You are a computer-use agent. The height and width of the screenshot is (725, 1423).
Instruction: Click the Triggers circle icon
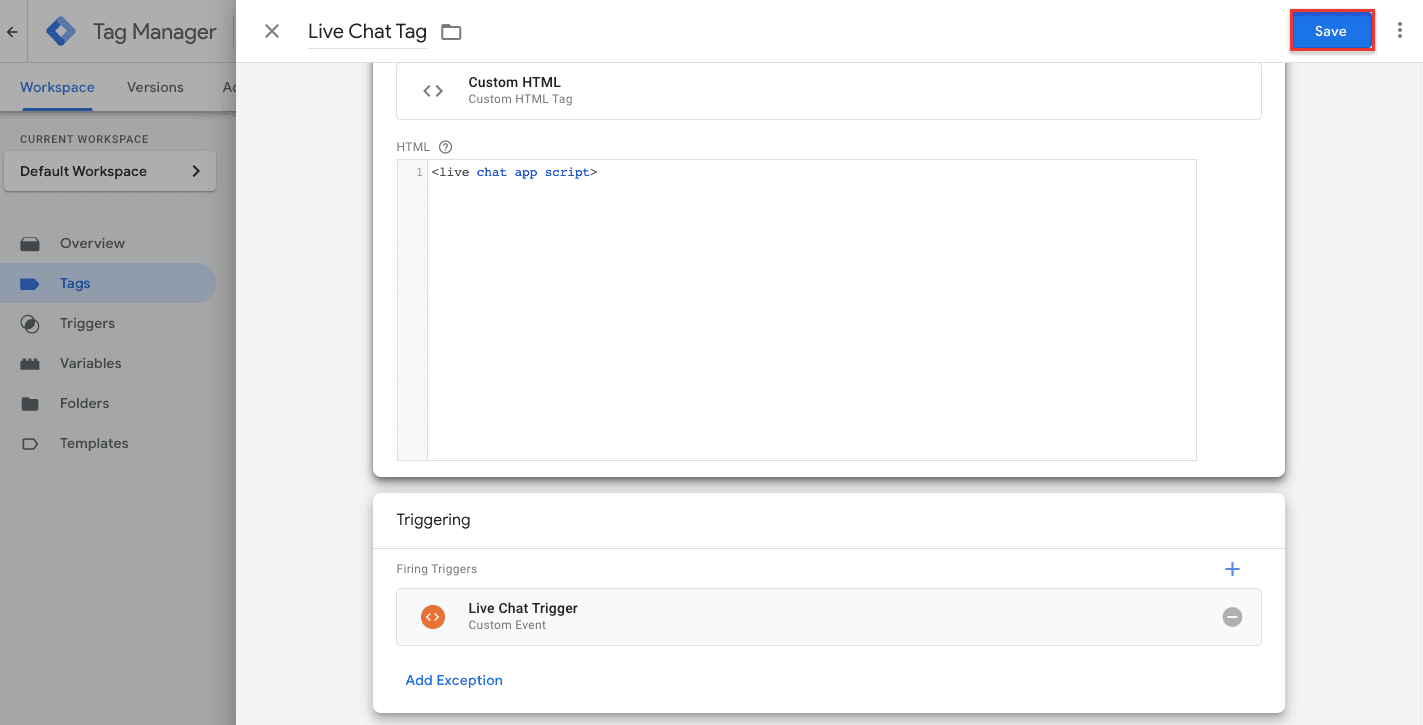(30, 323)
